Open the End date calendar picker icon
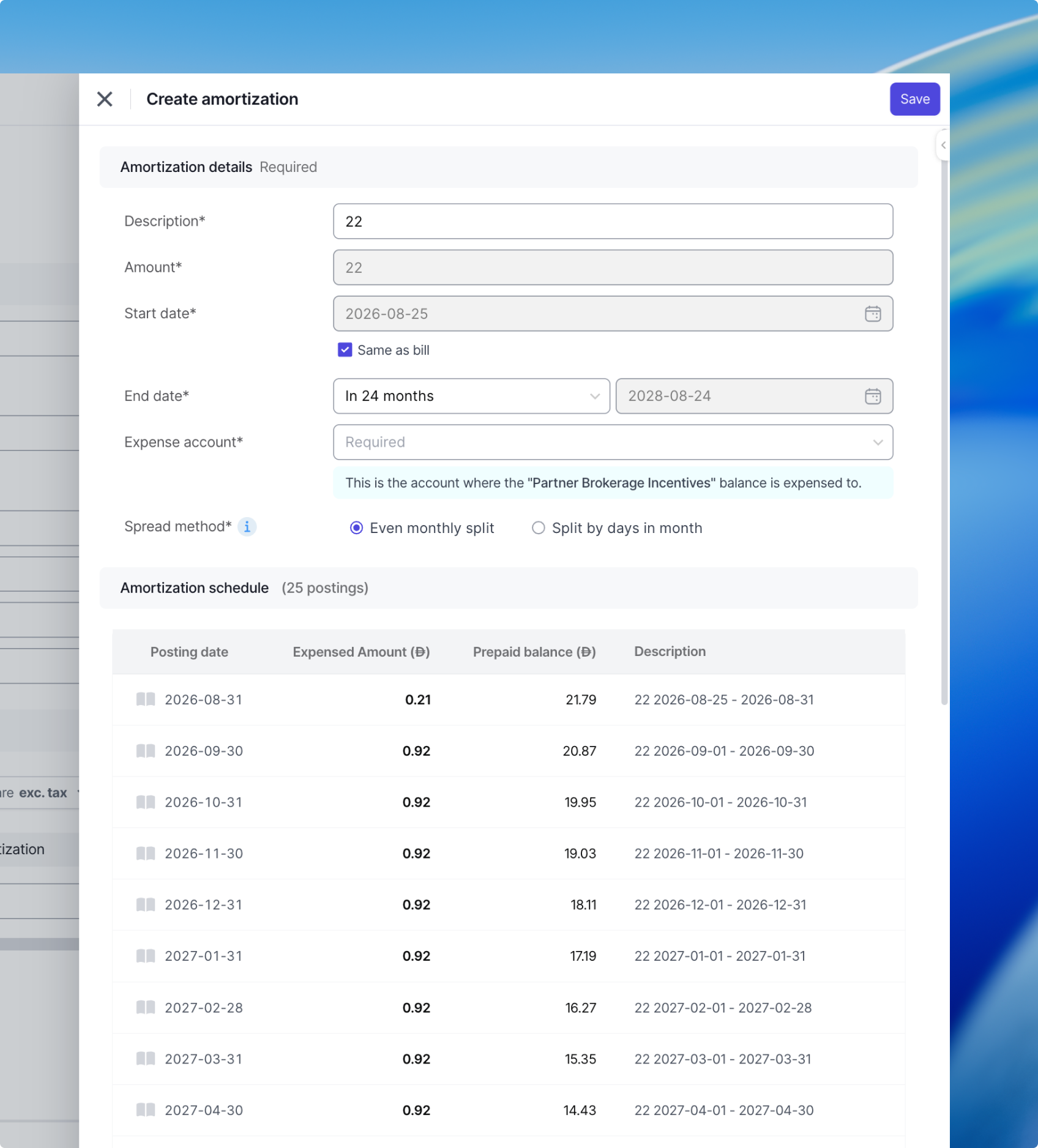Screen dimensions: 1038x1148 coord(873,397)
